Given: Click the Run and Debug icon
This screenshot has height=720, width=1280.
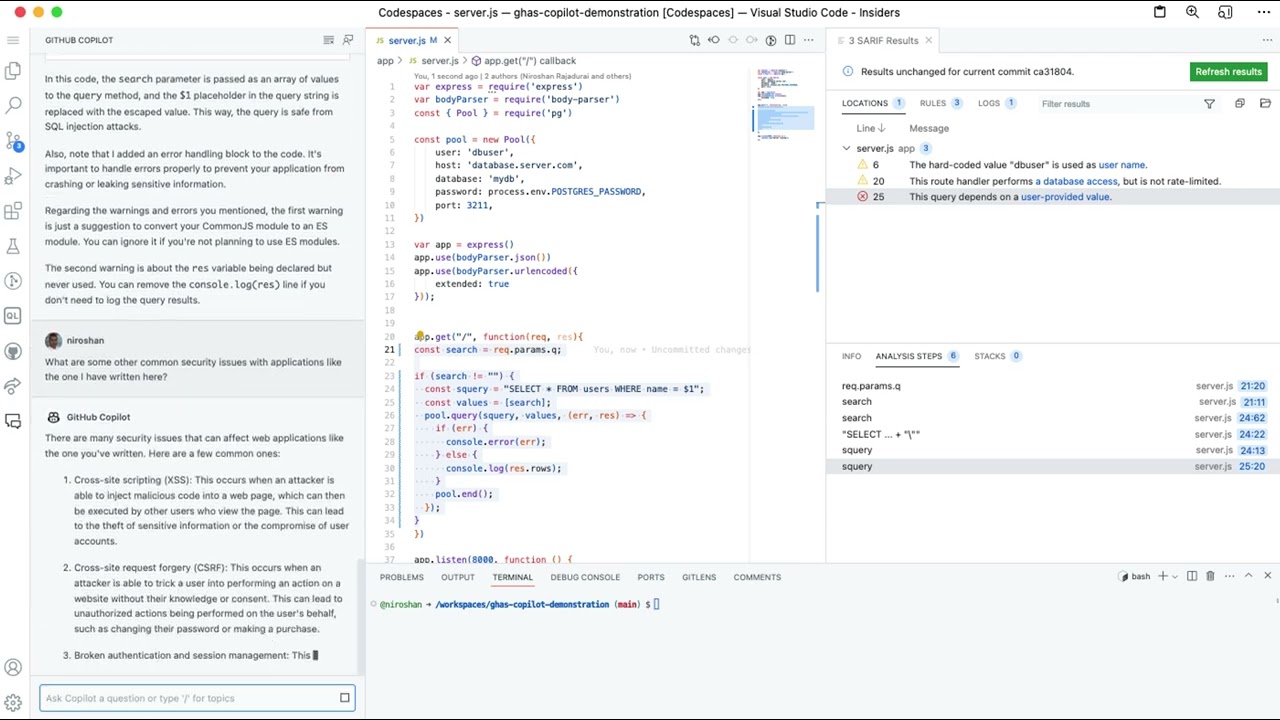Looking at the screenshot, I should [x=13, y=176].
